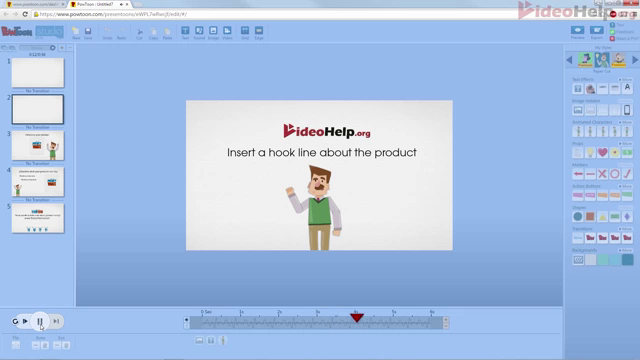Click the waving character on canvas

[315, 207]
